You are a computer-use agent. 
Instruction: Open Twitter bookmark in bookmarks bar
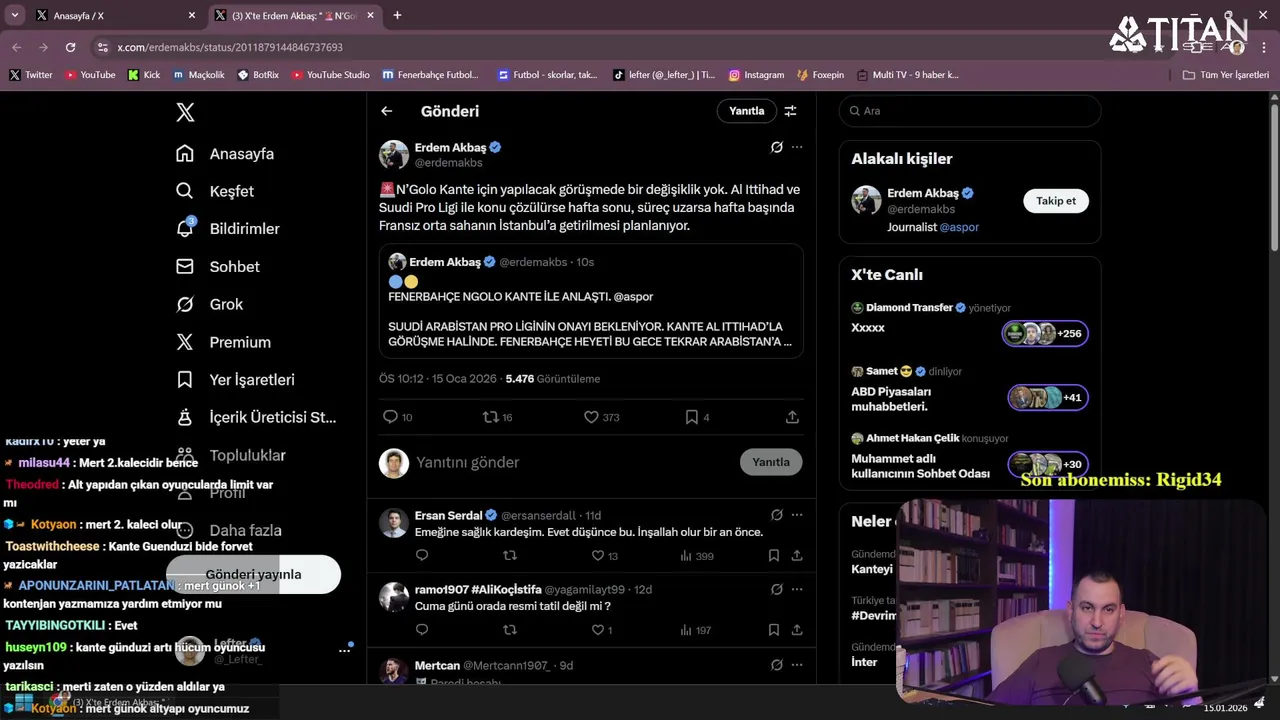click(30, 75)
